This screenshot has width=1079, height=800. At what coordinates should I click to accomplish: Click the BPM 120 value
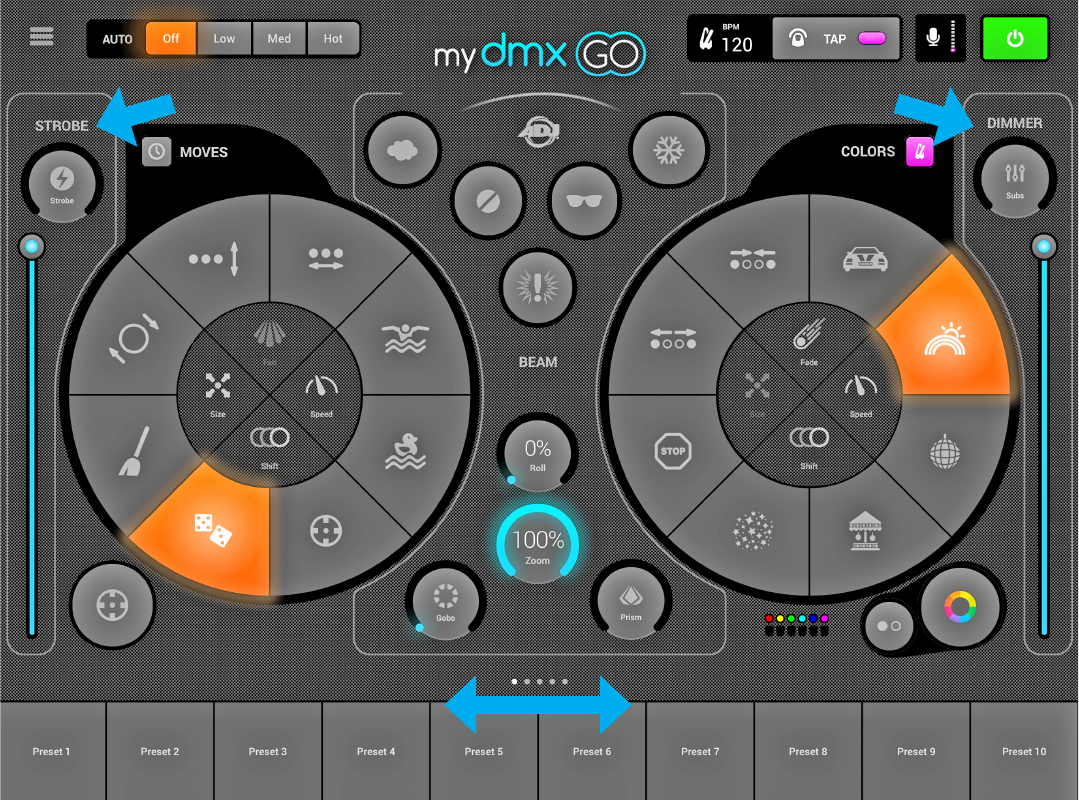pos(736,45)
